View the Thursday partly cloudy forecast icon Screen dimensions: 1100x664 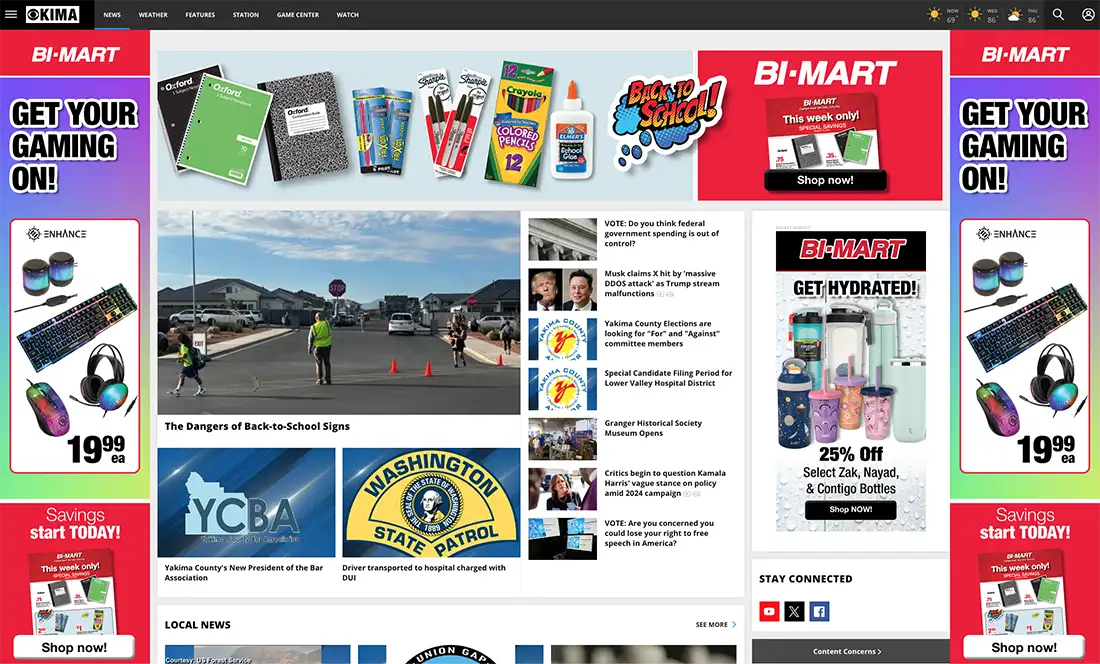click(1015, 15)
